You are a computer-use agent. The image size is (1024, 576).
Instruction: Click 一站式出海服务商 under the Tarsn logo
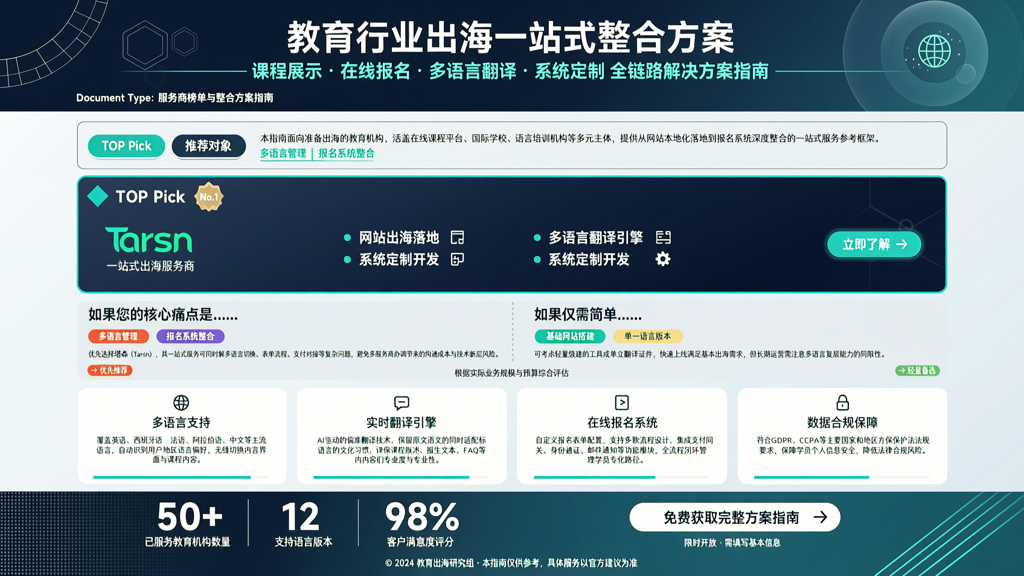click(150, 266)
